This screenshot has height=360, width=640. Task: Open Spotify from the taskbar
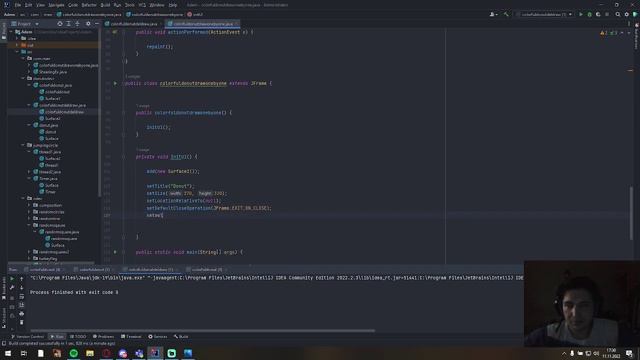pos(73,353)
